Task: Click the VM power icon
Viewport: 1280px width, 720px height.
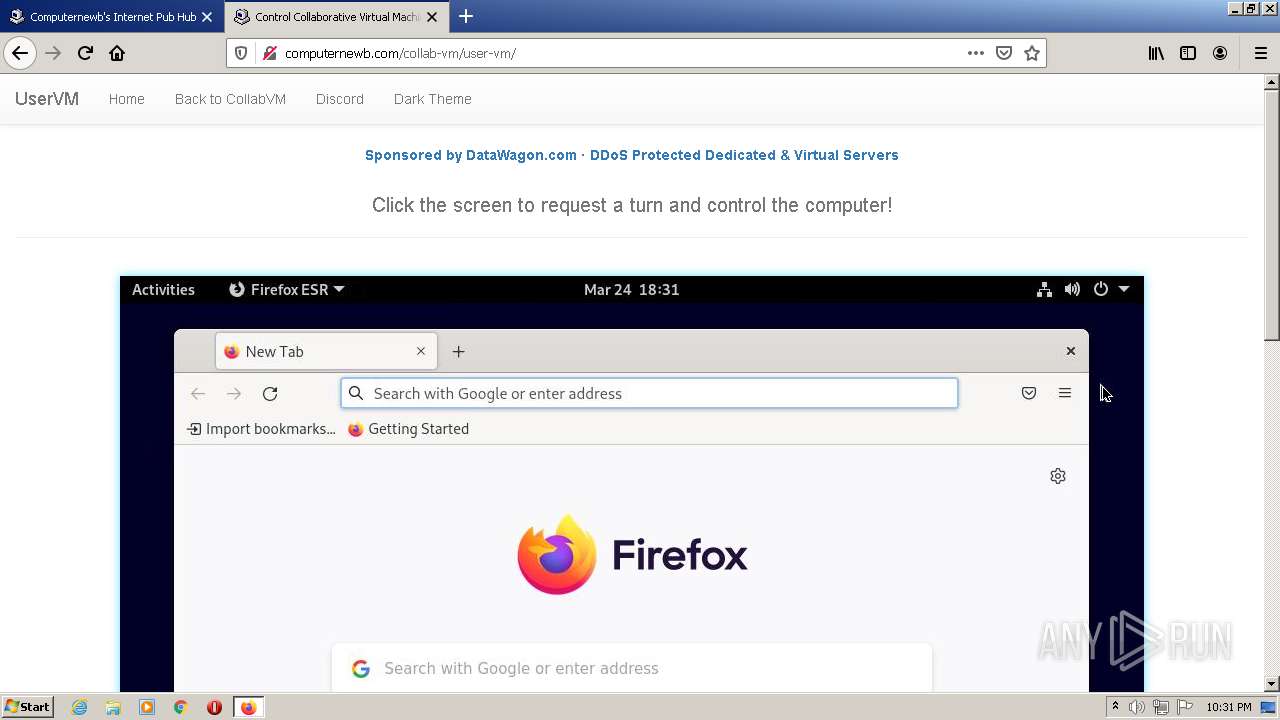Action: point(1101,289)
